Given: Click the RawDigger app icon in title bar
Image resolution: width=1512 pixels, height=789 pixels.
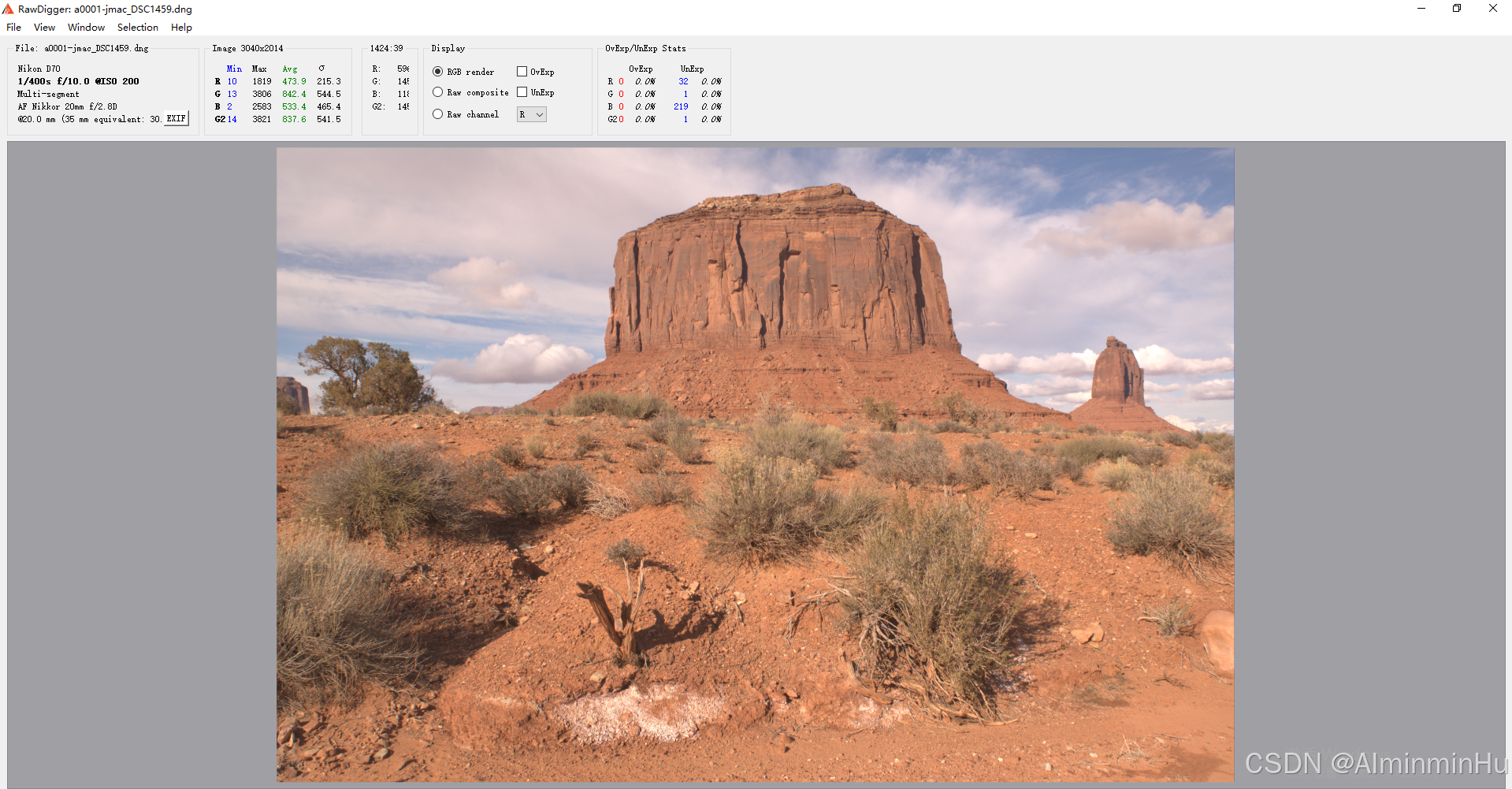Looking at the screenshot, I should point(8,9).
